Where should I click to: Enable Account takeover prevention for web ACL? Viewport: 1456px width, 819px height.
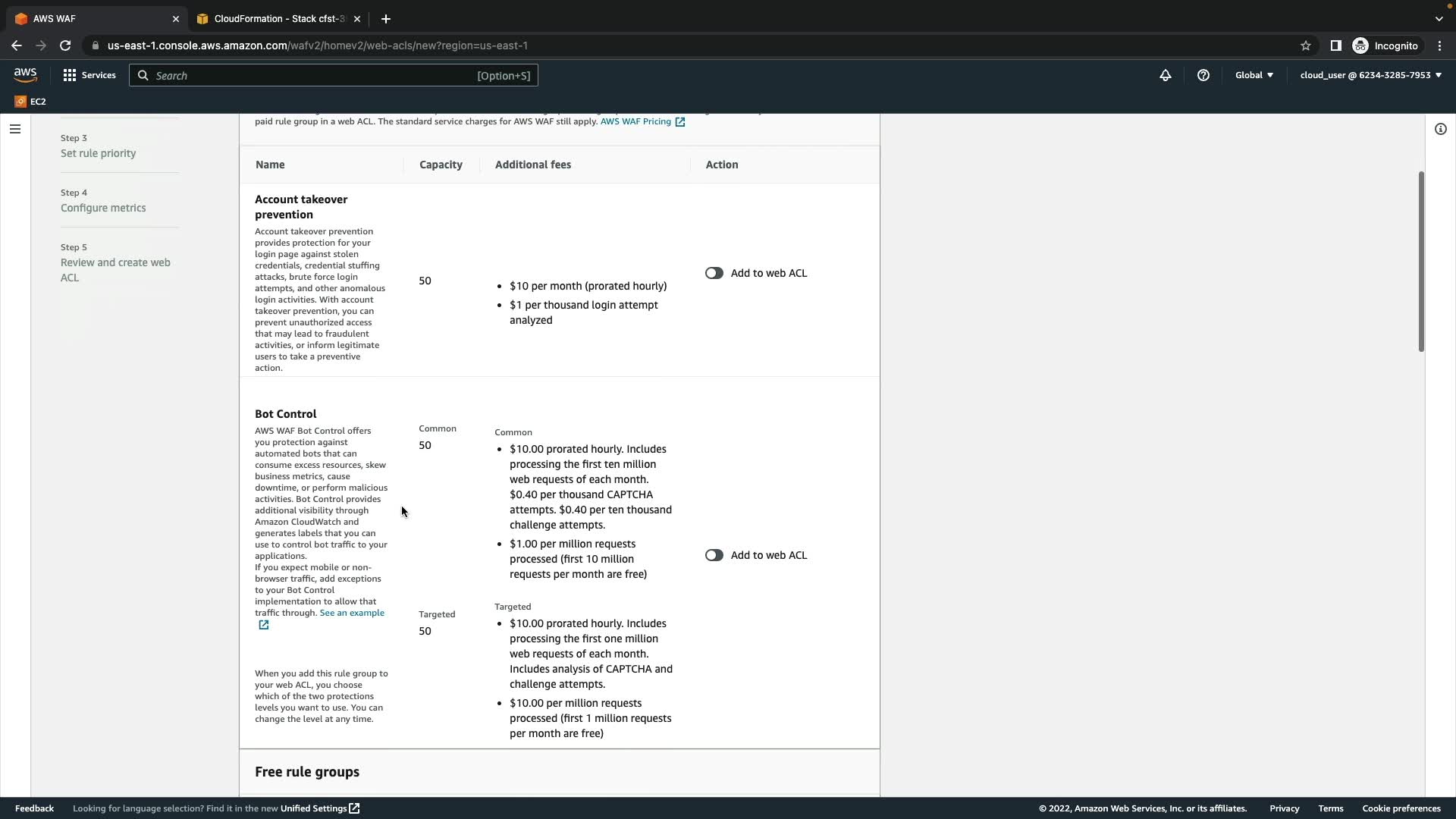(x=714, y=273)
